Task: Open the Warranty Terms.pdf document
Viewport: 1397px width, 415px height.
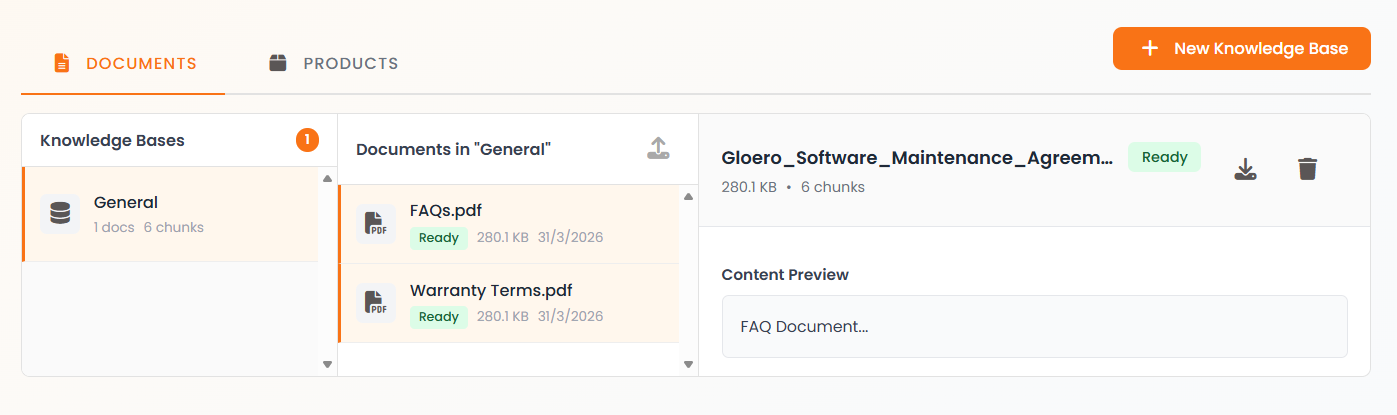Action: [x=508, y=303]
